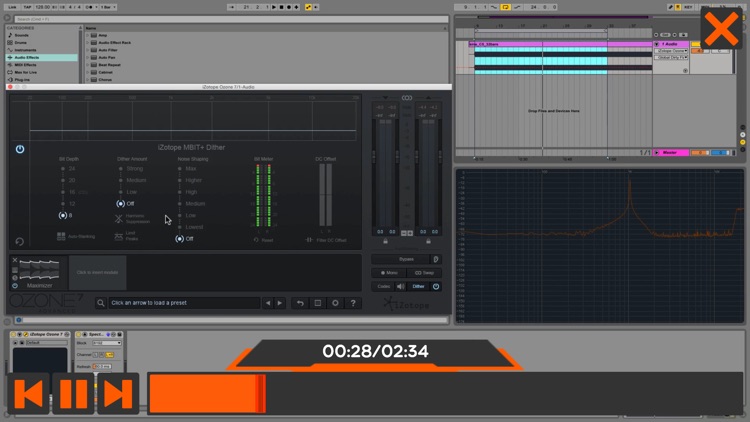
Task: Toggle Harmonic Suppression icon
Action: pyautogui.click(x=119, y=219)
